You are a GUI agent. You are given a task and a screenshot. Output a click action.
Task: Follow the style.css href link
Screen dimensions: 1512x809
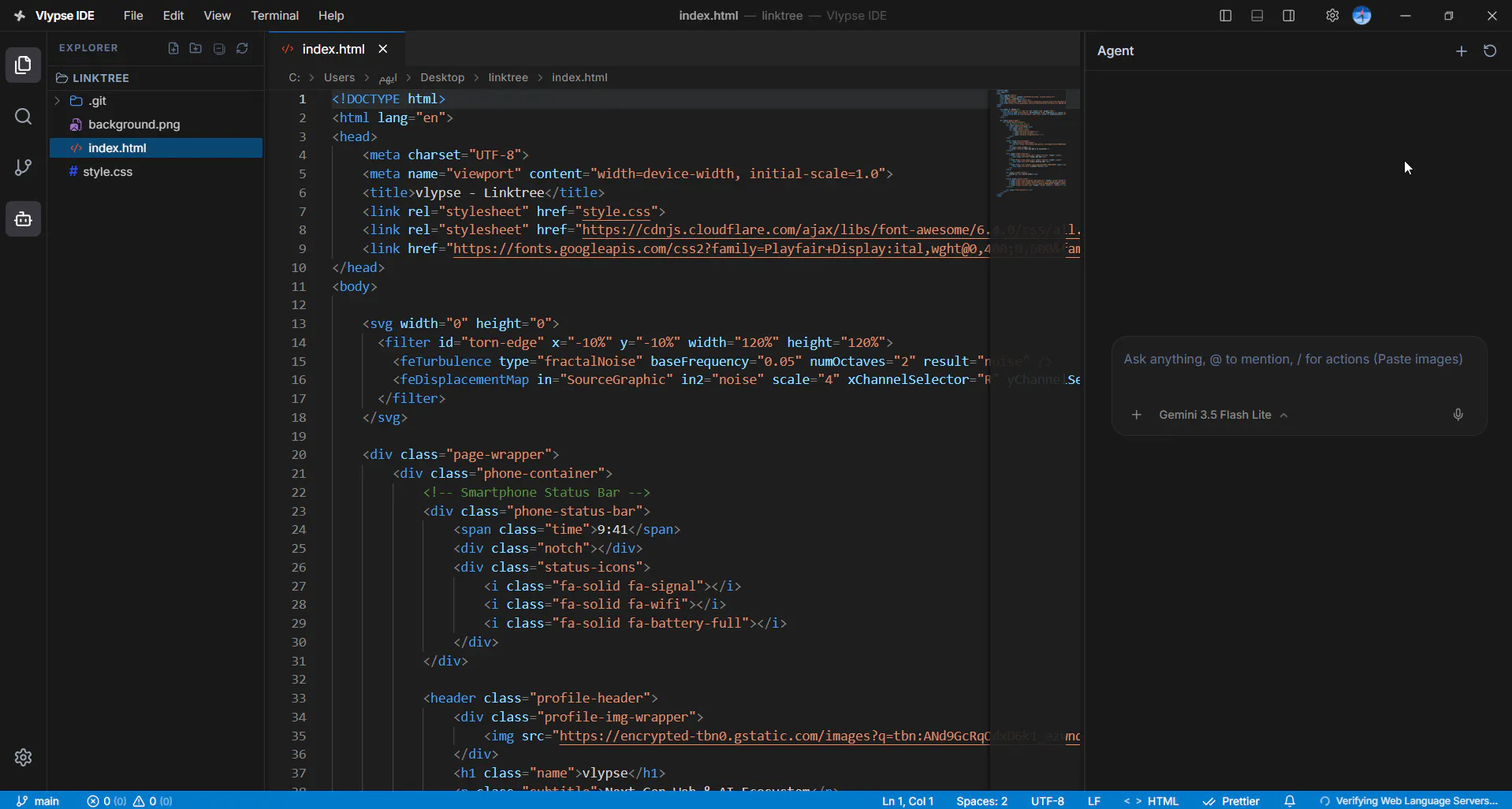pos(616,211)
